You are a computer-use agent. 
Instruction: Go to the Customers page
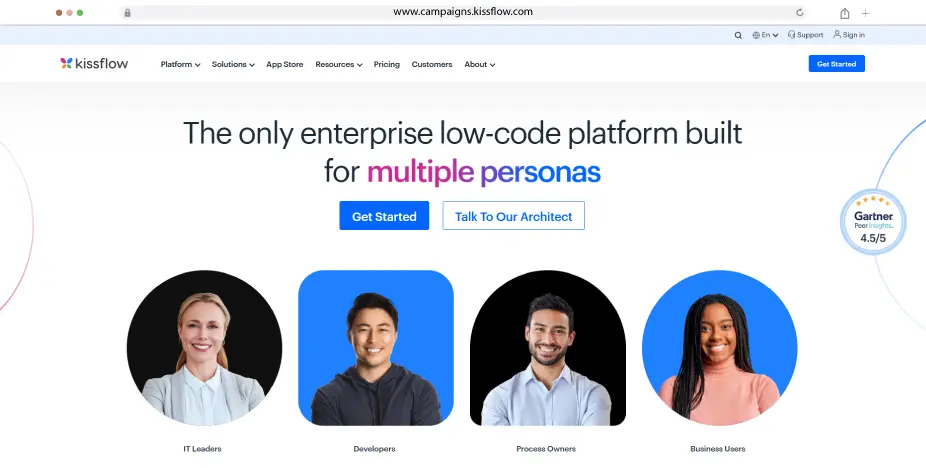tap(432, 64)
